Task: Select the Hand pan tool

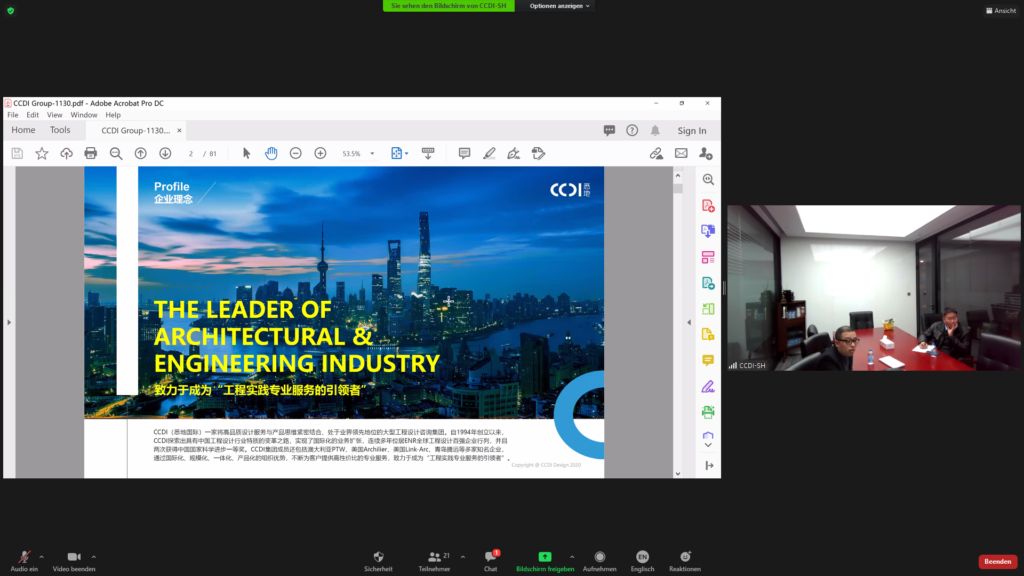Action: pos(271,153)
